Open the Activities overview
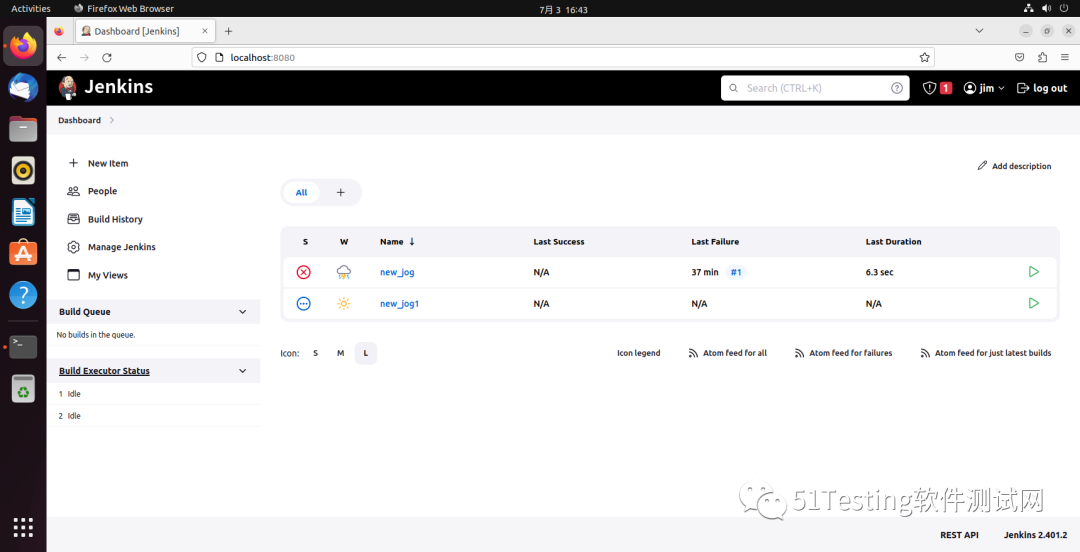1080x552 pixels. (31, 8)
